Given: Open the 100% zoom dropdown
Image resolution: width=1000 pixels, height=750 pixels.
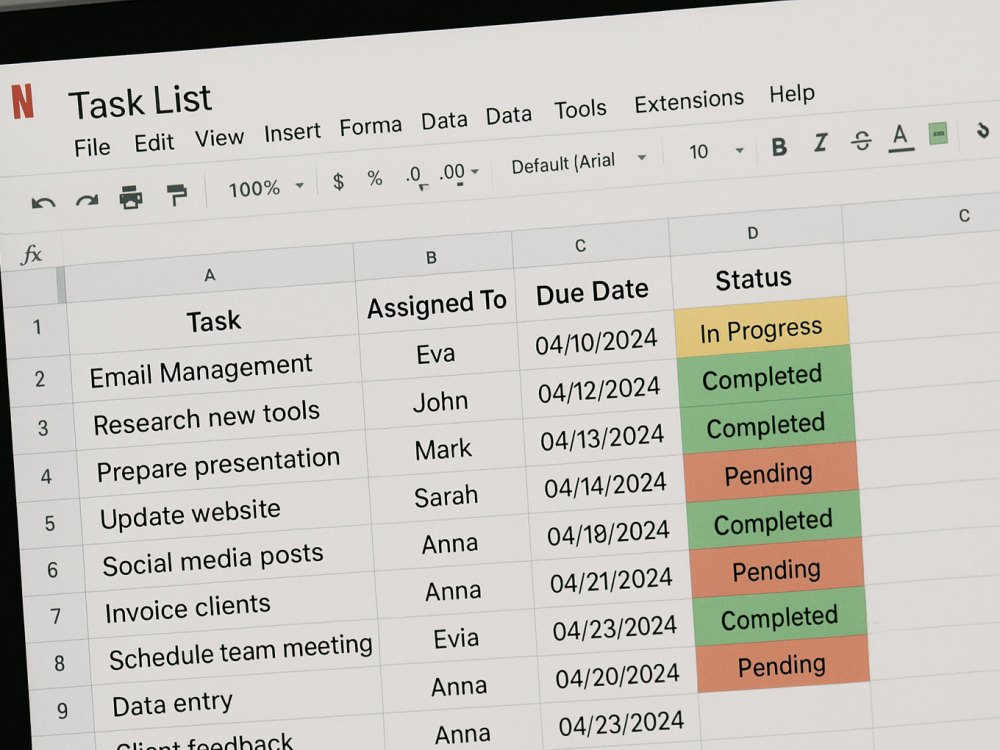Looking at the screenshot, I should [265, 188].
